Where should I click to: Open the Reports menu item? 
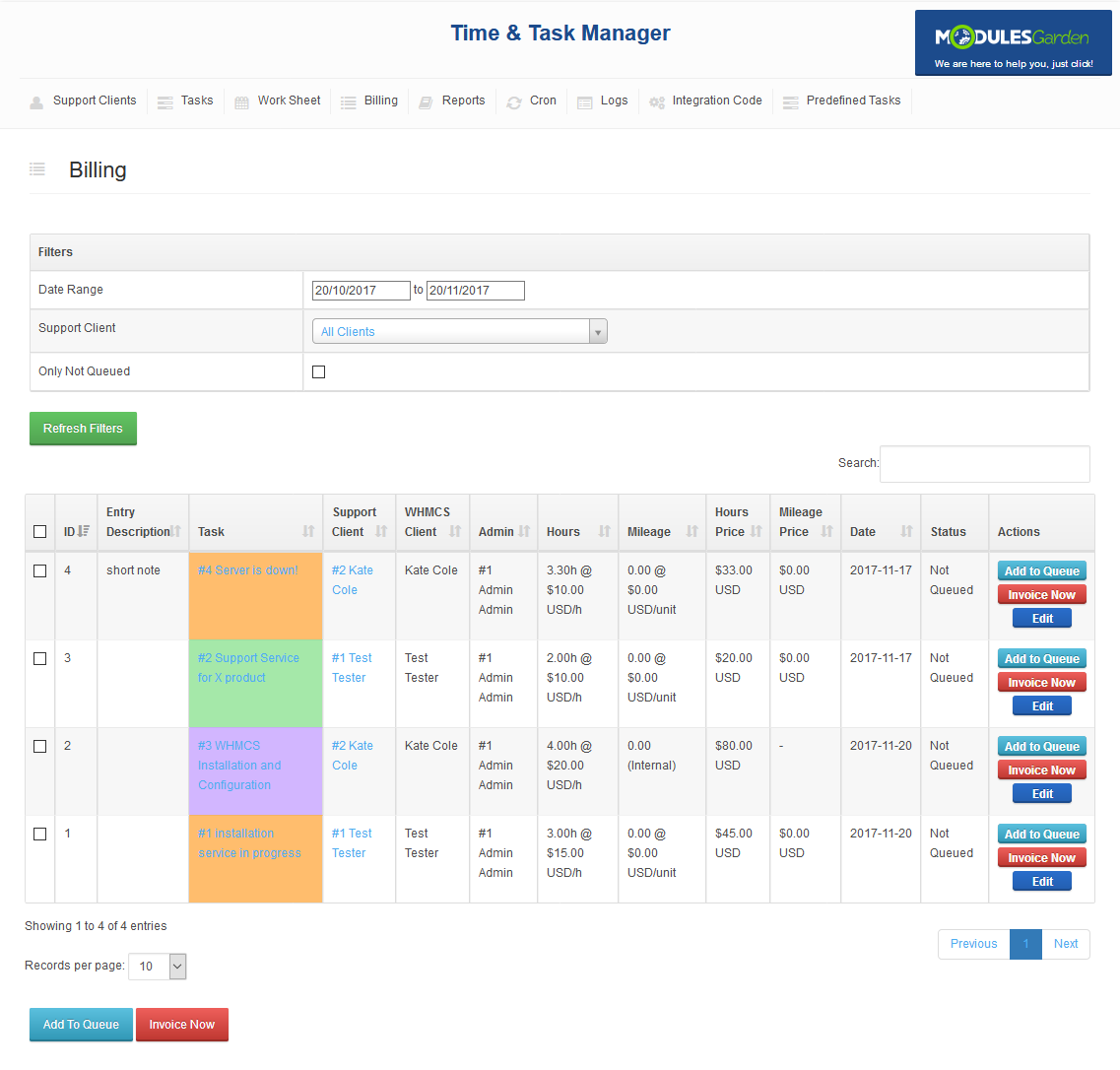tap(464, 100)
